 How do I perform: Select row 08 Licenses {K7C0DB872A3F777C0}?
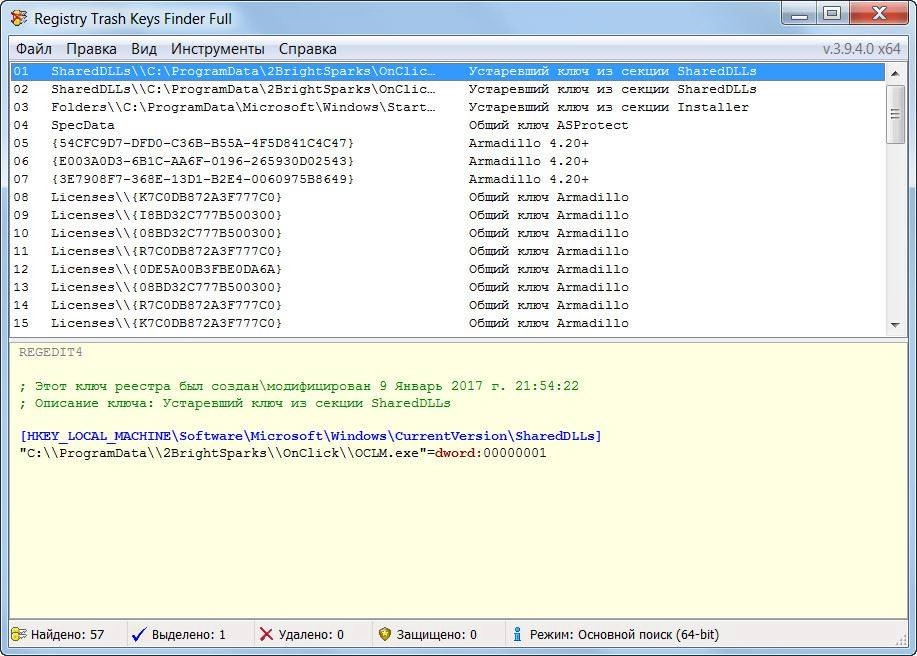click(x=448, y=197)
